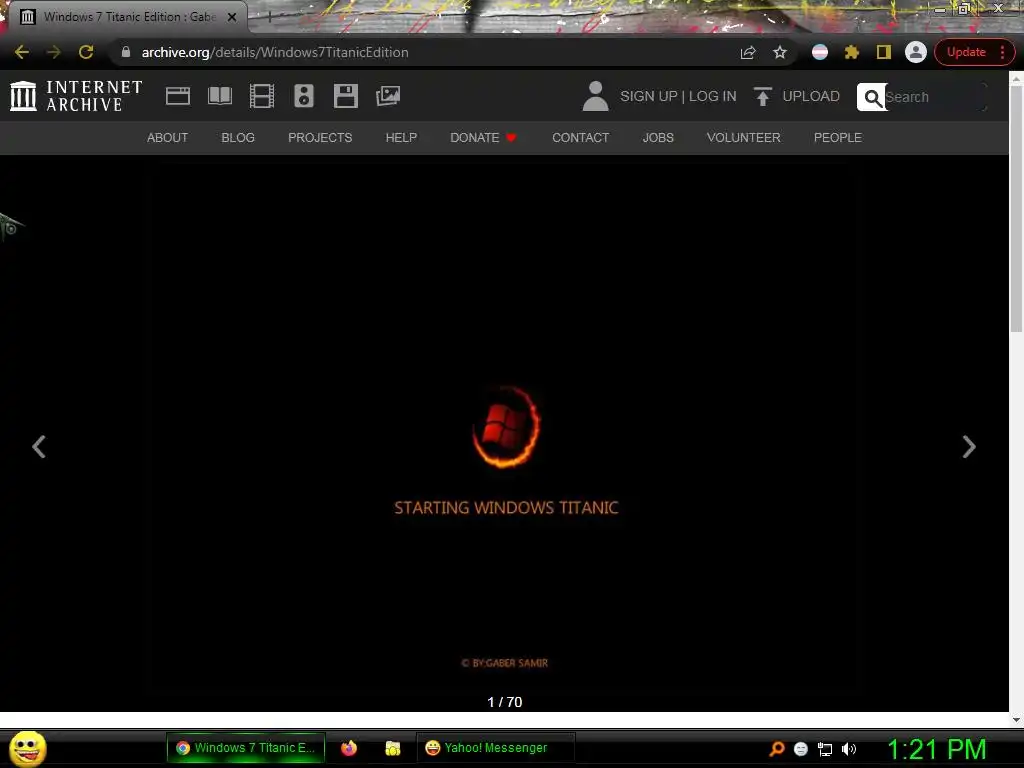1024x768 pixels.
Task: Focus the Internet Archive Search field
Action: coord(935,97)
